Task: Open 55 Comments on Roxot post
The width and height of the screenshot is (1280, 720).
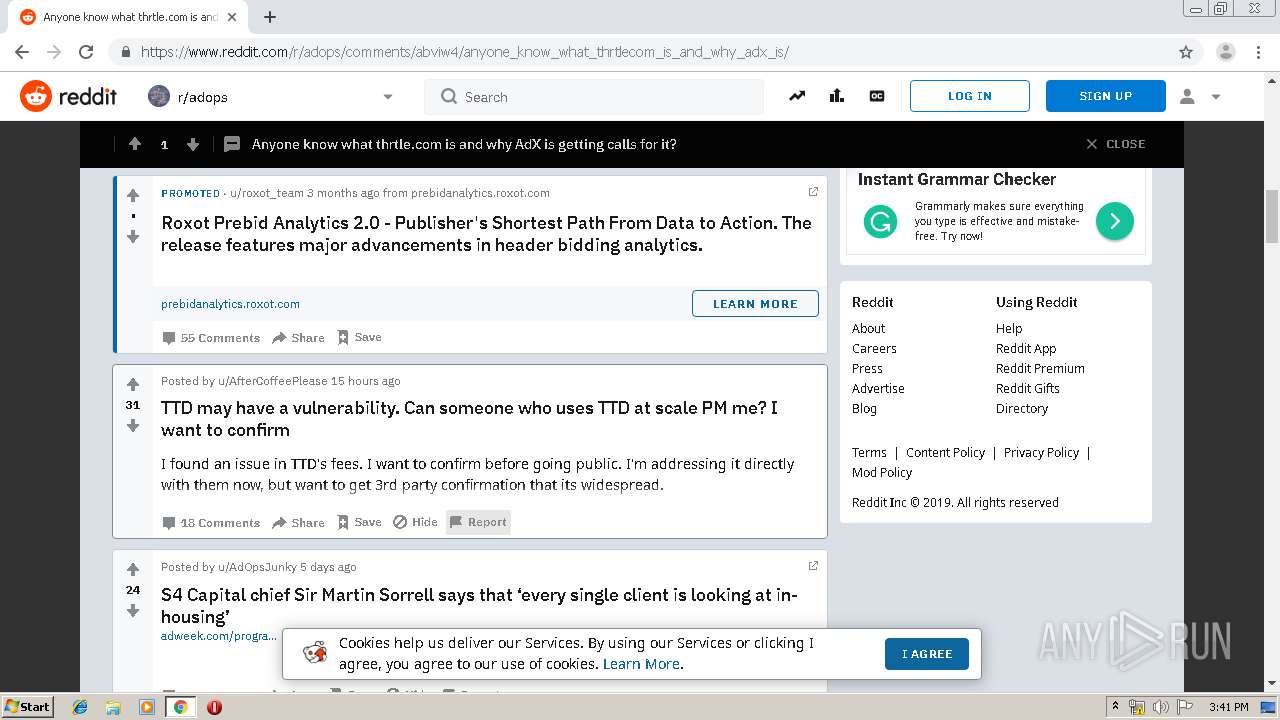Action: 211,338
